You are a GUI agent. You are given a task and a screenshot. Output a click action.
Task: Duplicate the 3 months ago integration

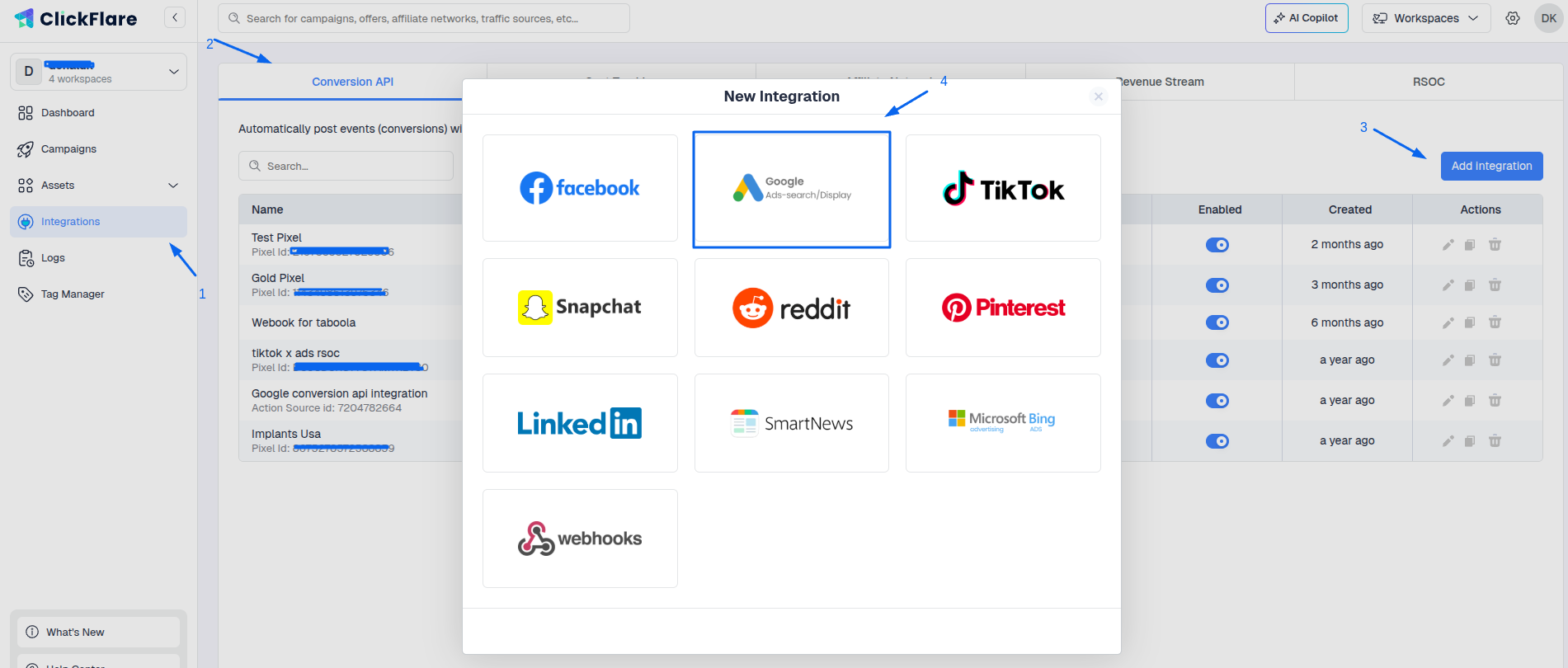(x=1470, y=285)
